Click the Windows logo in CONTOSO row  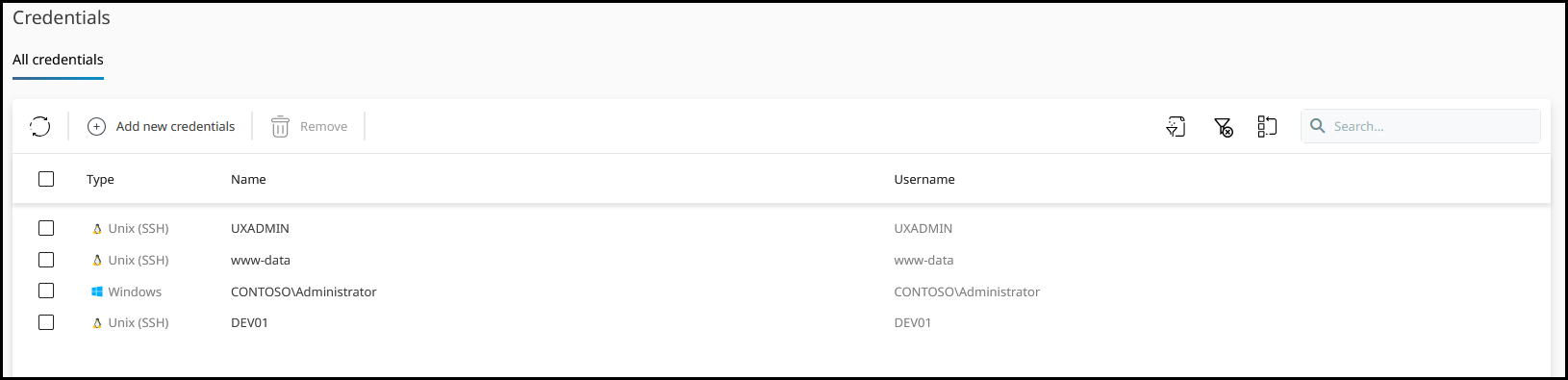click(x=97, y=291)
